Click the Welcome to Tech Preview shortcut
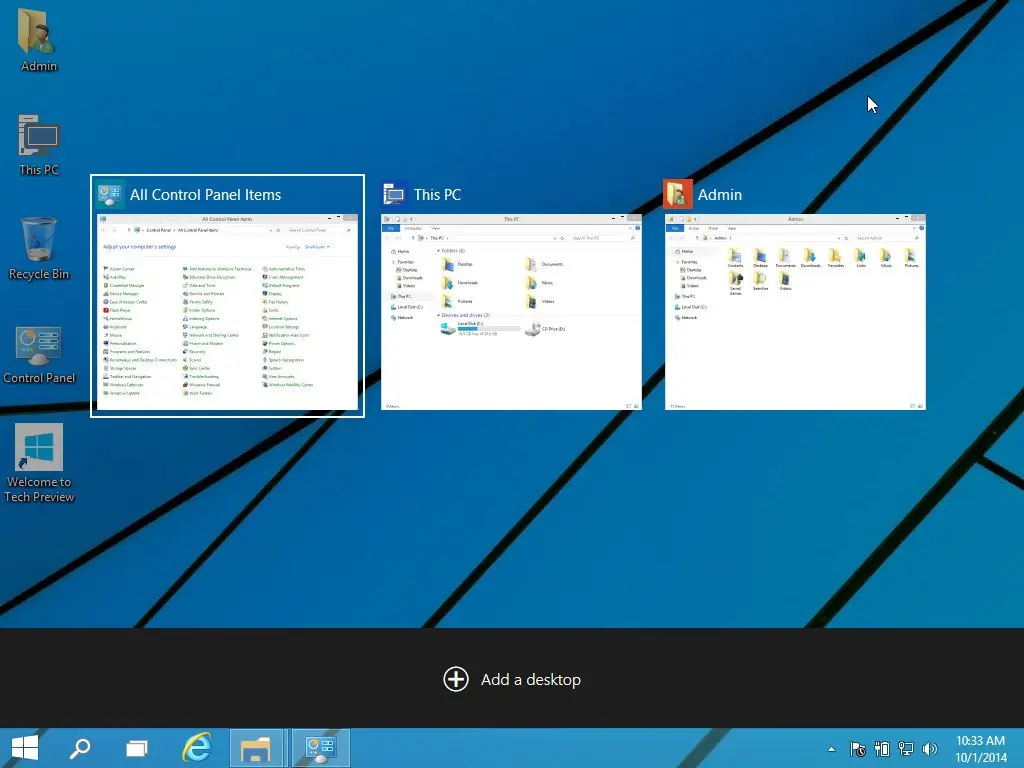The height and width of the screenshot is (768, 1024). [39, 464]
